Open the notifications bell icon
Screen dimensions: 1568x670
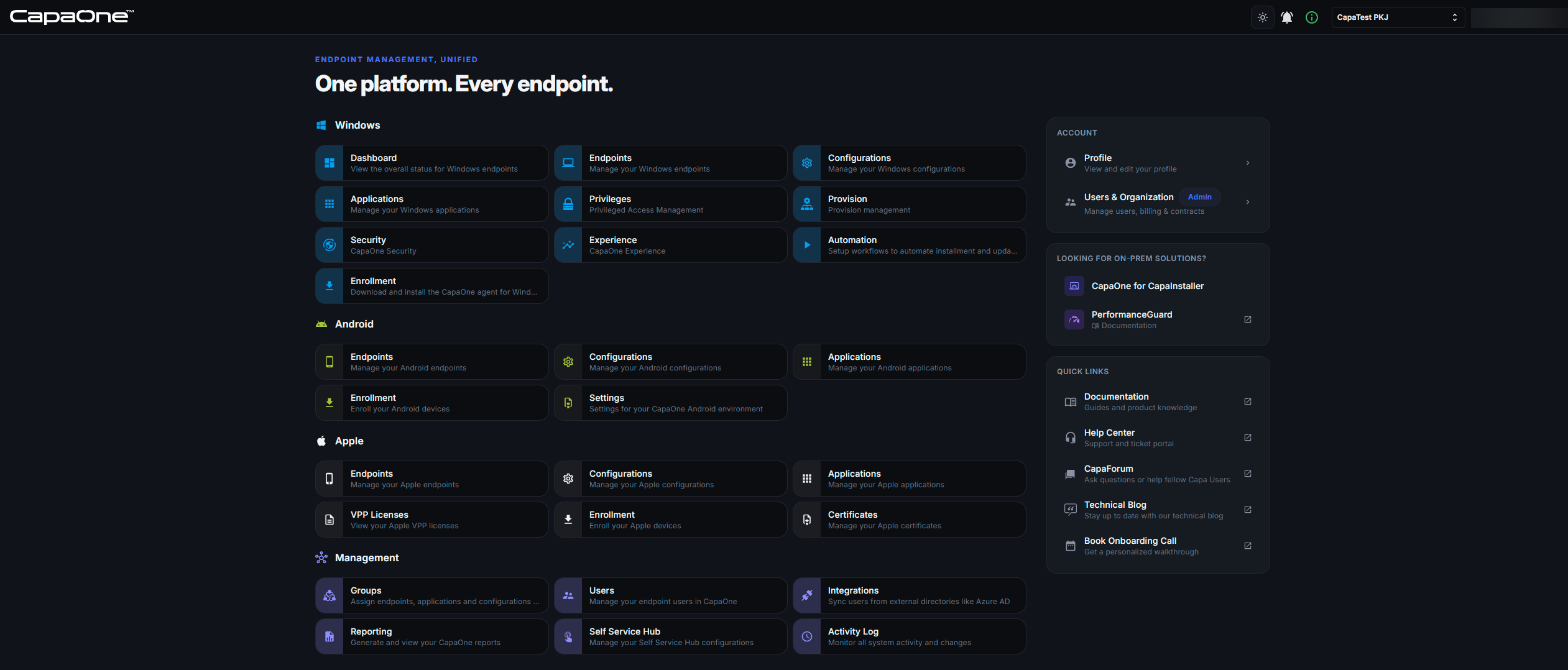(1287, 17)
